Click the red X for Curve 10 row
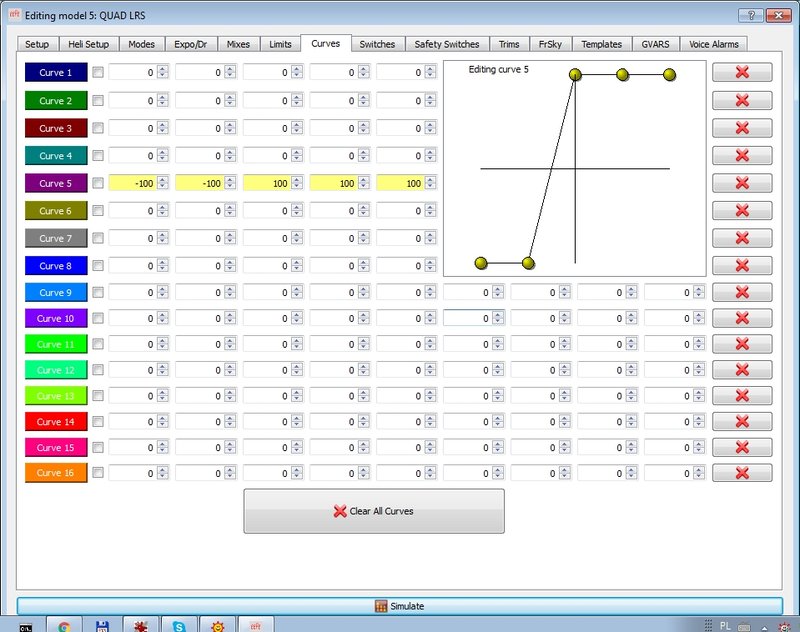The image size is (800, 632). pos(742,318)
